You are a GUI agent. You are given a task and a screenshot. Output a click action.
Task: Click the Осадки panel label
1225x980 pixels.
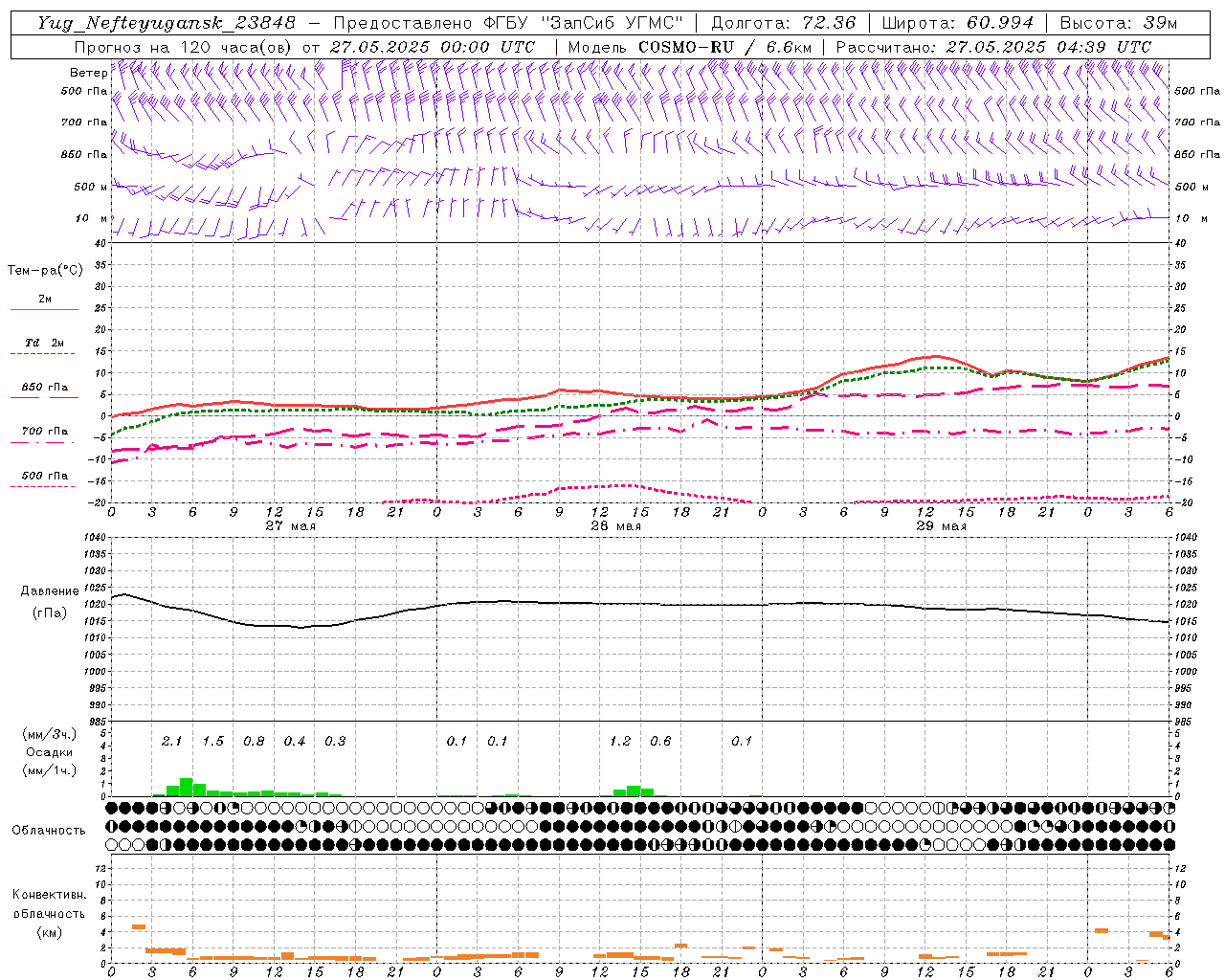(x=49, y=752)
